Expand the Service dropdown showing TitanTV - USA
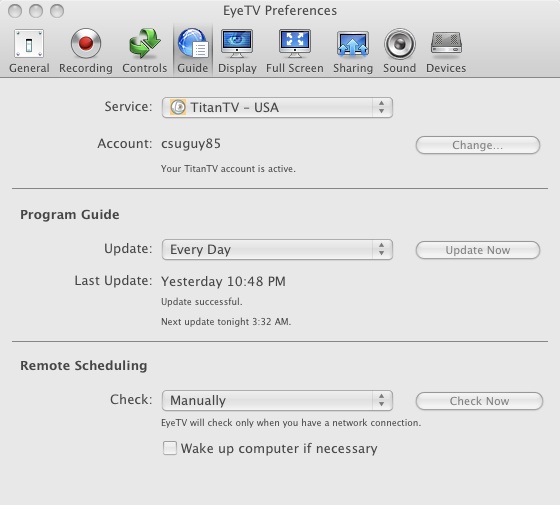 (277, 108)
